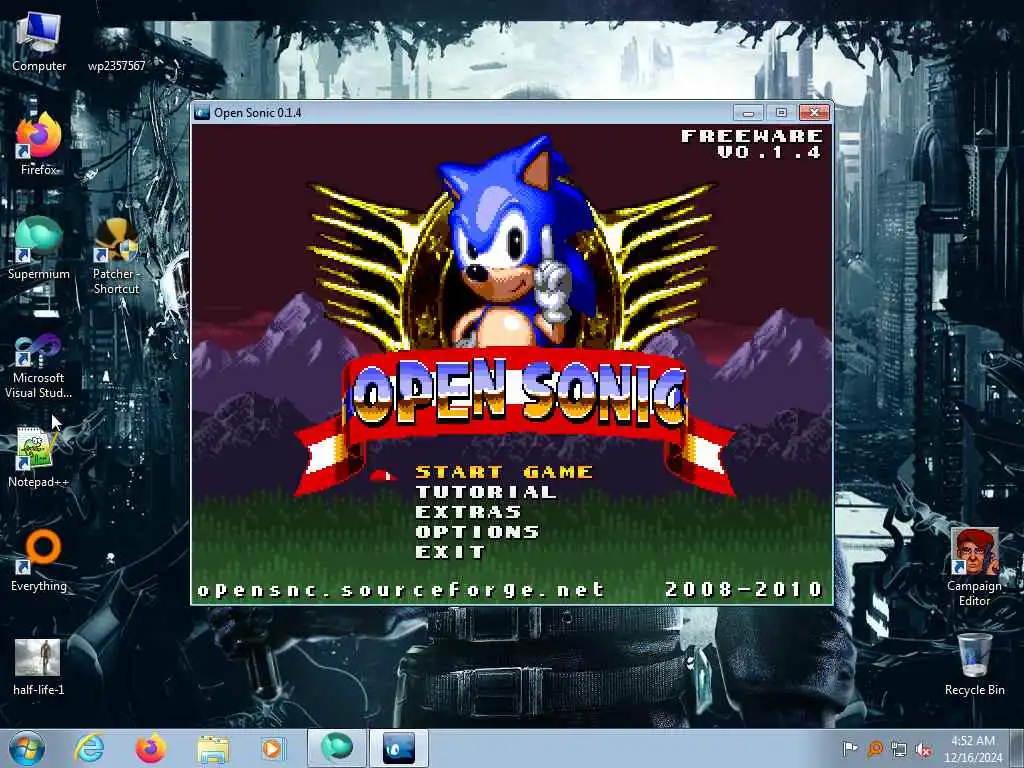Select the Everything desktop shortcut

39,560
